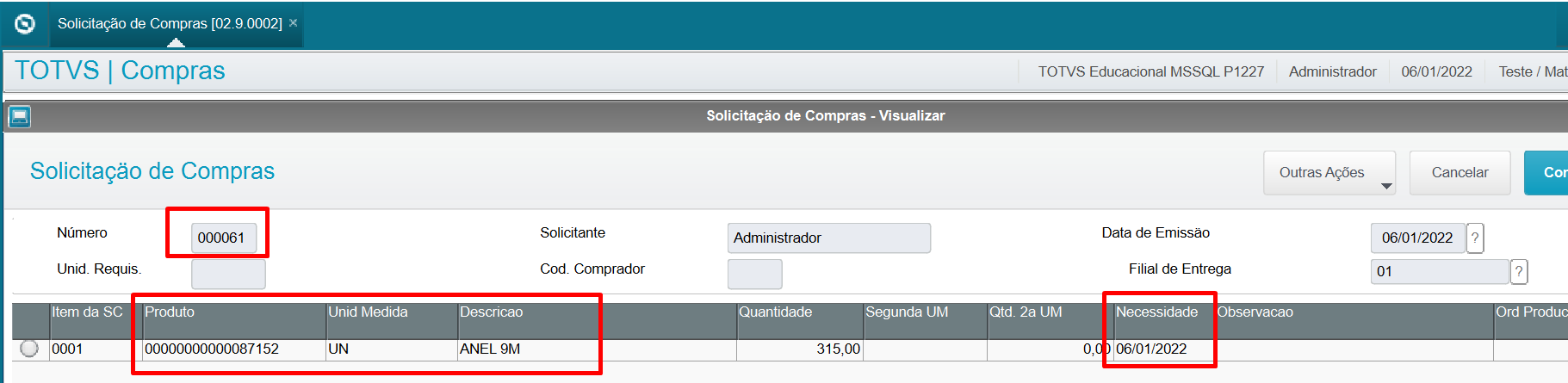This screenshot has width=1568, height=383.
Task: Click the Outras Ações button
Action: (1329, 173)
